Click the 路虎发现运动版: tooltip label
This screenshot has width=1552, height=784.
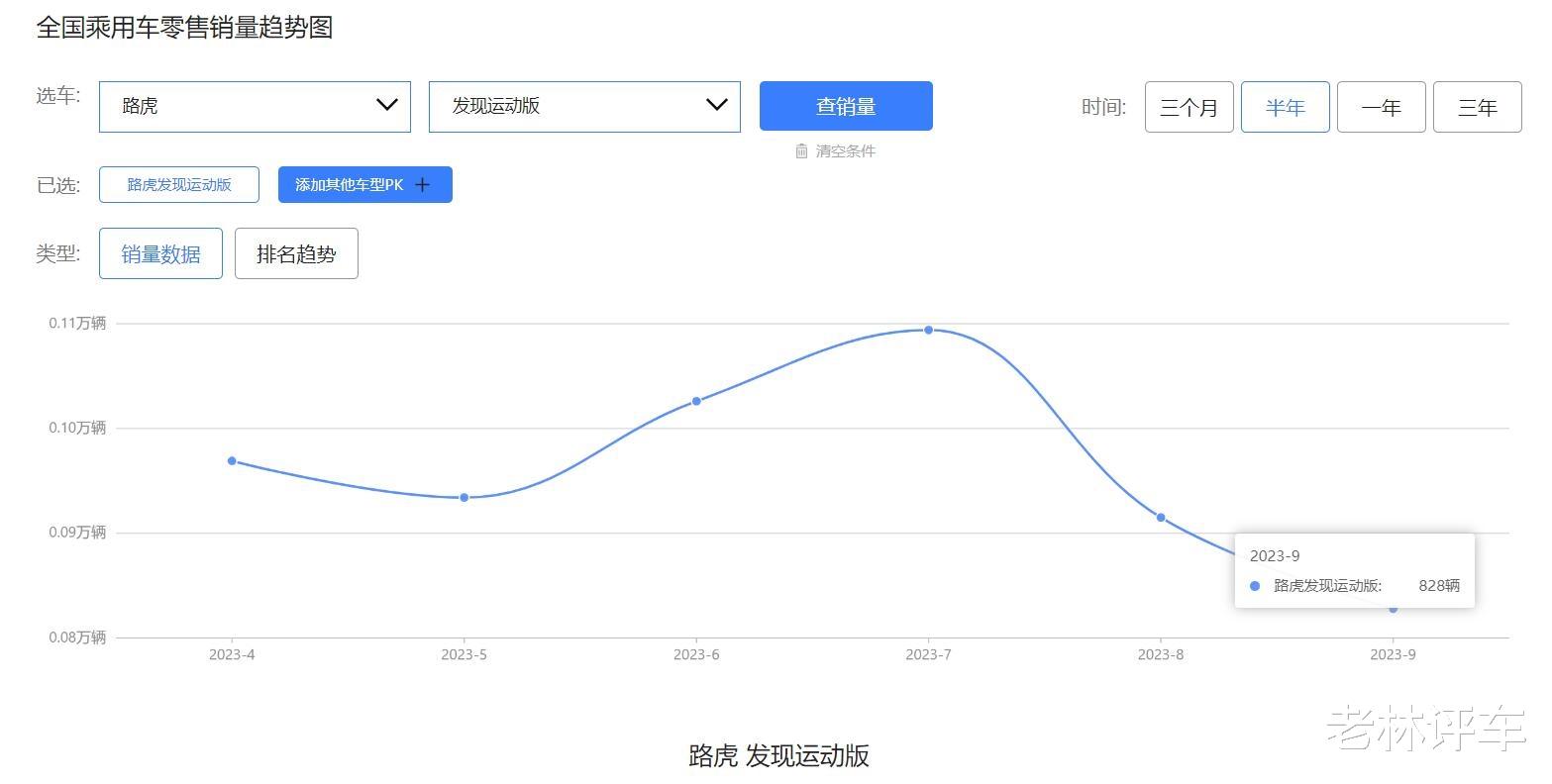pyautogui.click(x=1328, y=586)
